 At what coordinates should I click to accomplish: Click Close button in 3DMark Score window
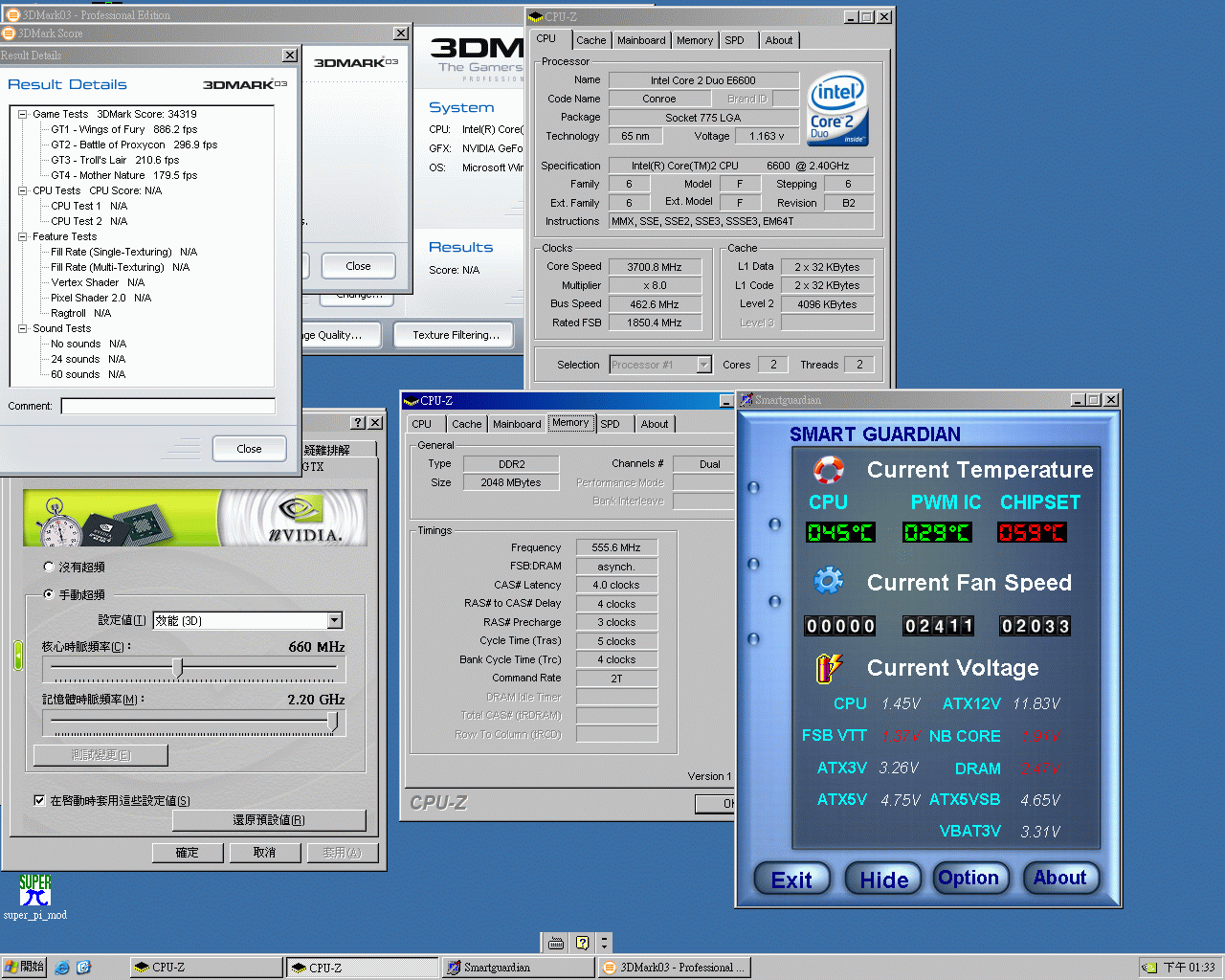358,266
